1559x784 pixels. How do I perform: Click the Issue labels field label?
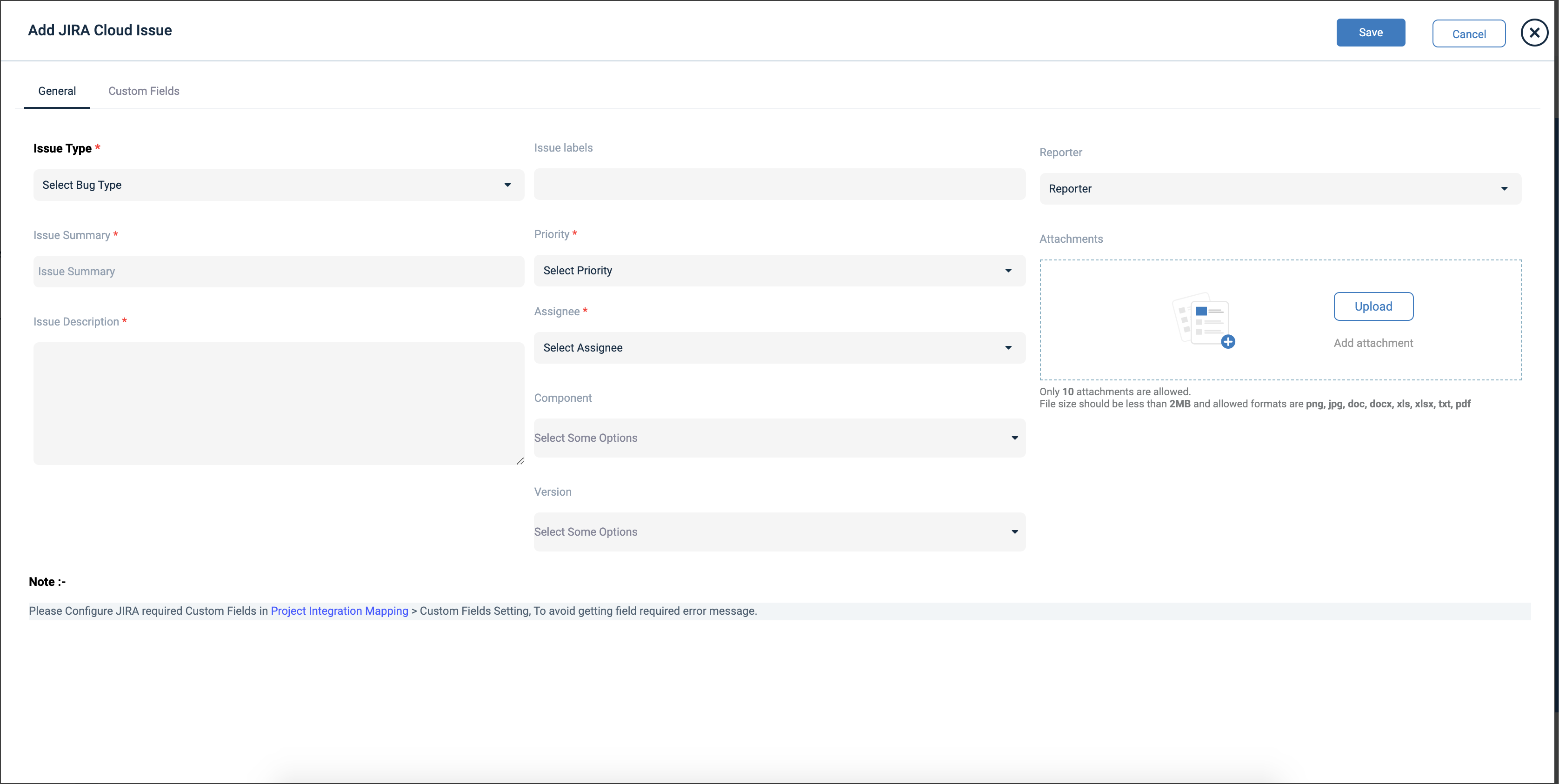tap(563, 148)
